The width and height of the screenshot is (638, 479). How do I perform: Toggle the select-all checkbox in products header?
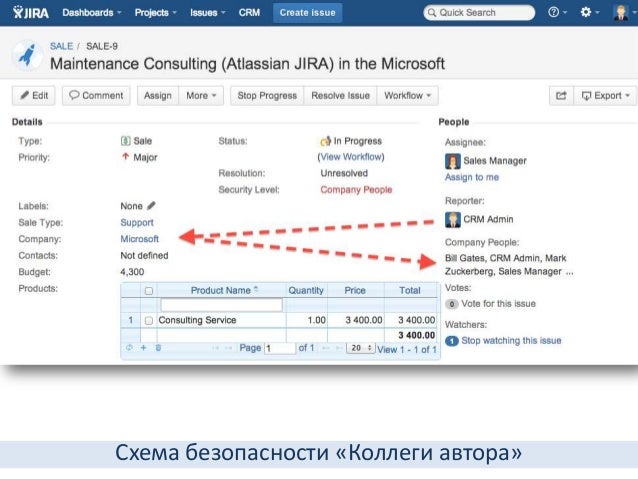pos(149,291)
